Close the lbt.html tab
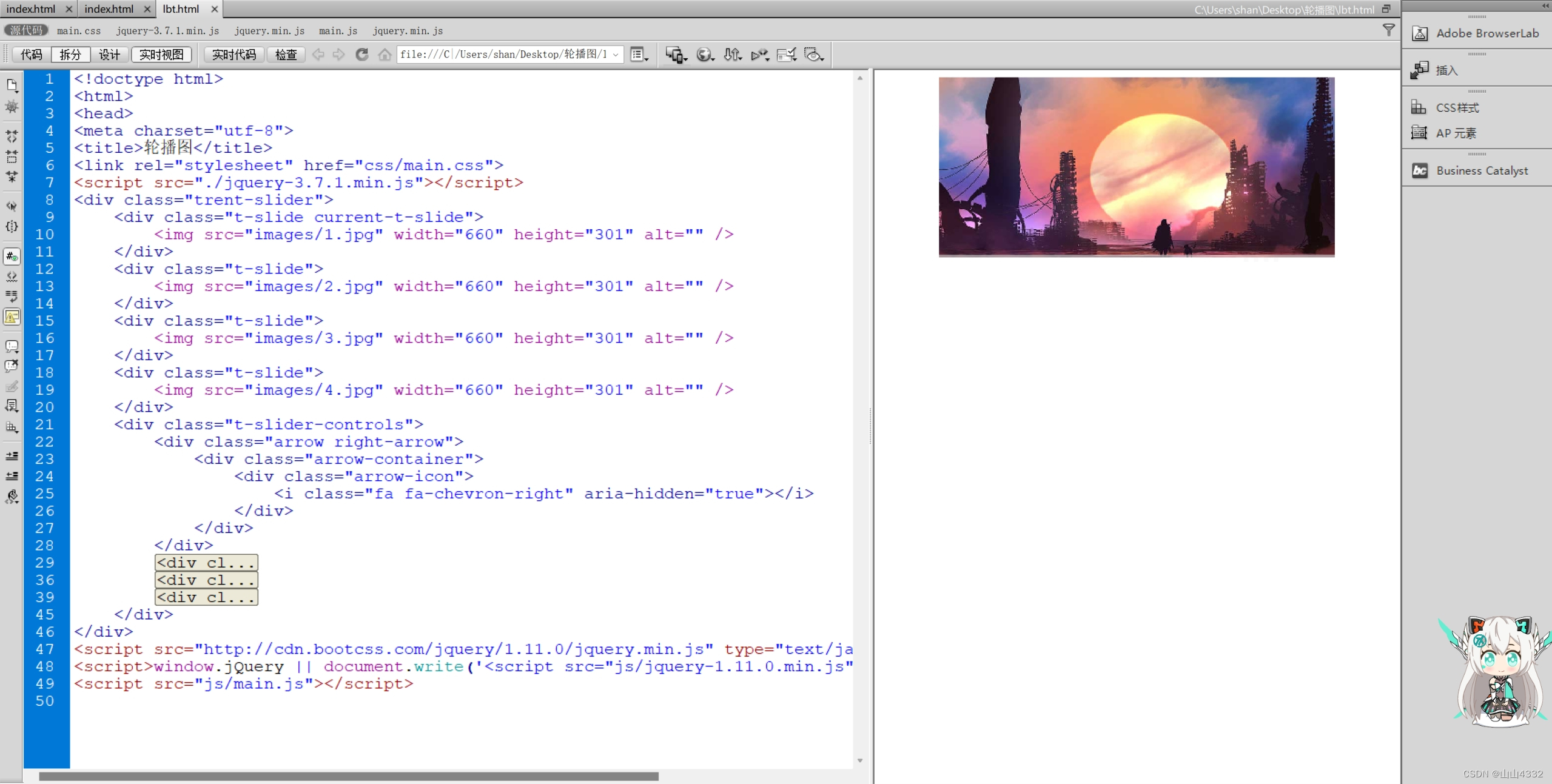This screenshot has height=784, width=1552. pos(214,9)
